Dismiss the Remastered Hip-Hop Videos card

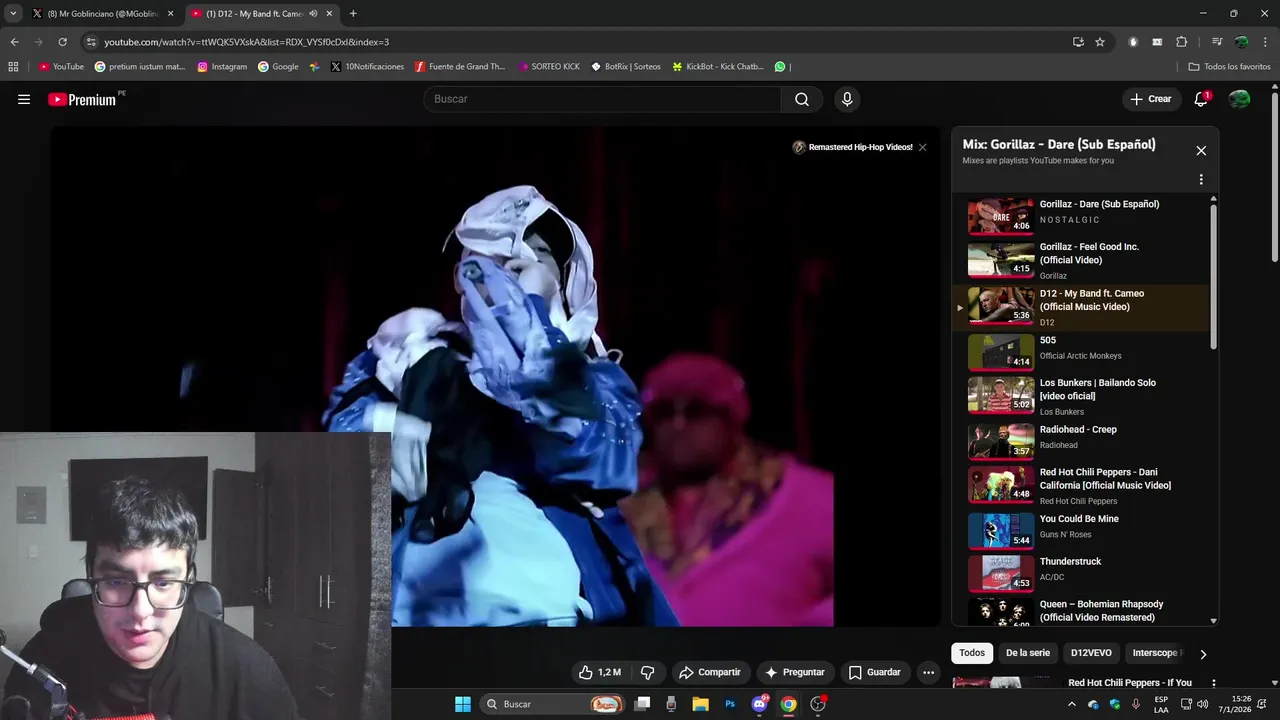click(x=922, y=147)
